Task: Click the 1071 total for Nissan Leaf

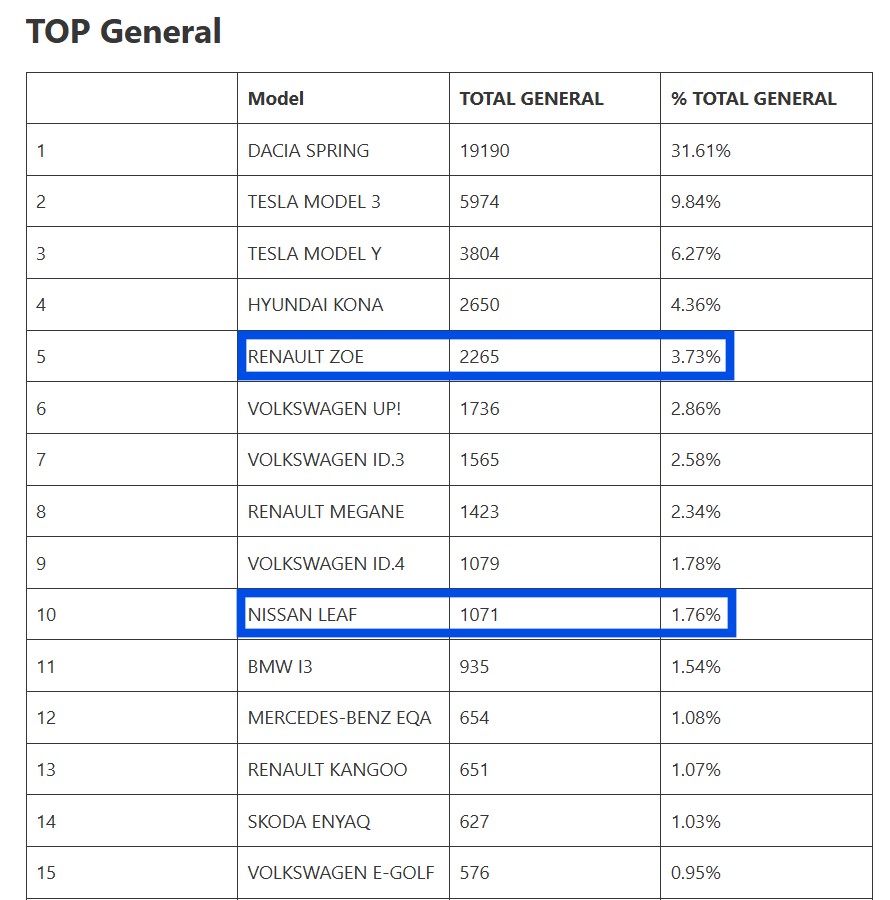Action: 479,615
